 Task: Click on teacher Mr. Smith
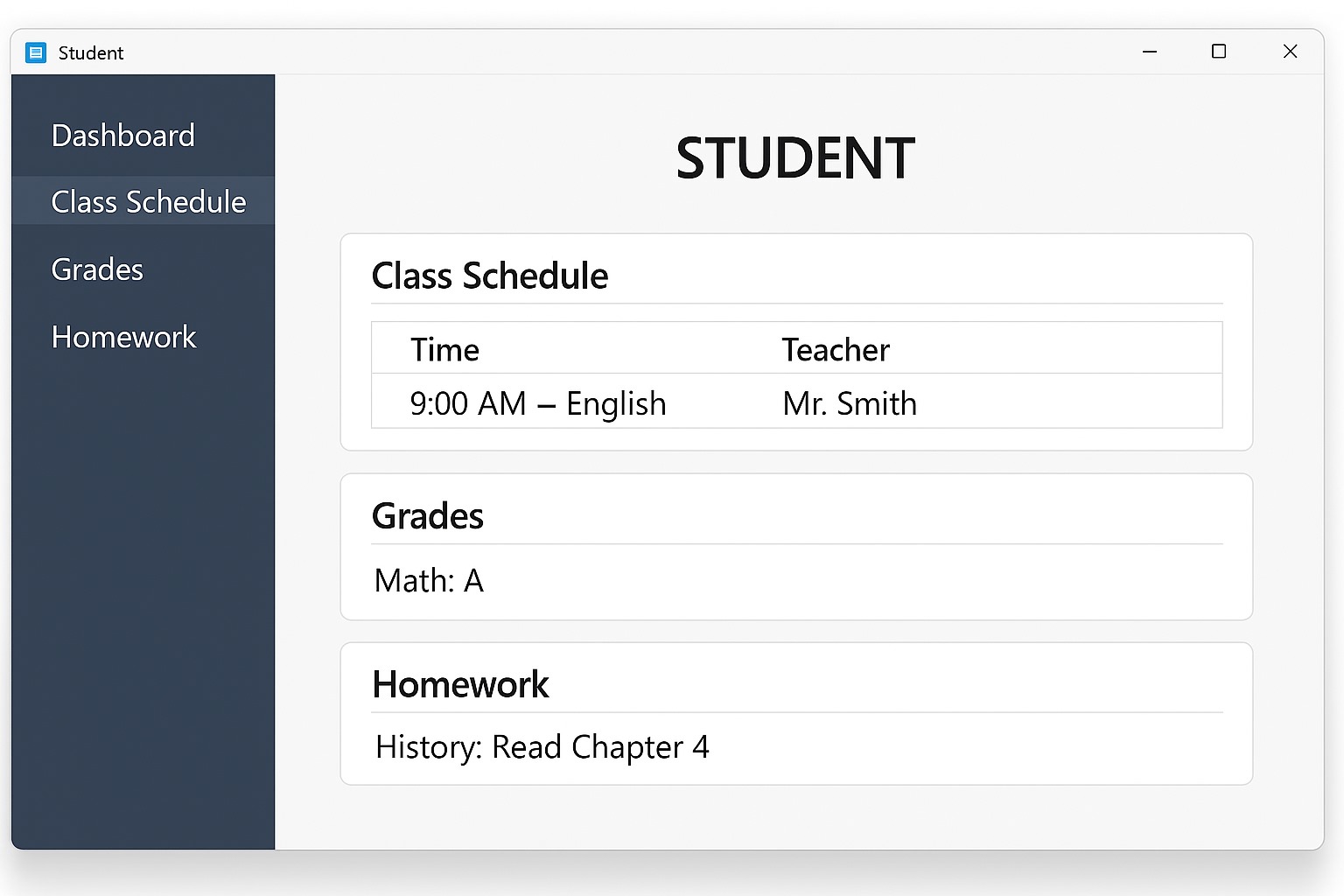click(849, 403)
